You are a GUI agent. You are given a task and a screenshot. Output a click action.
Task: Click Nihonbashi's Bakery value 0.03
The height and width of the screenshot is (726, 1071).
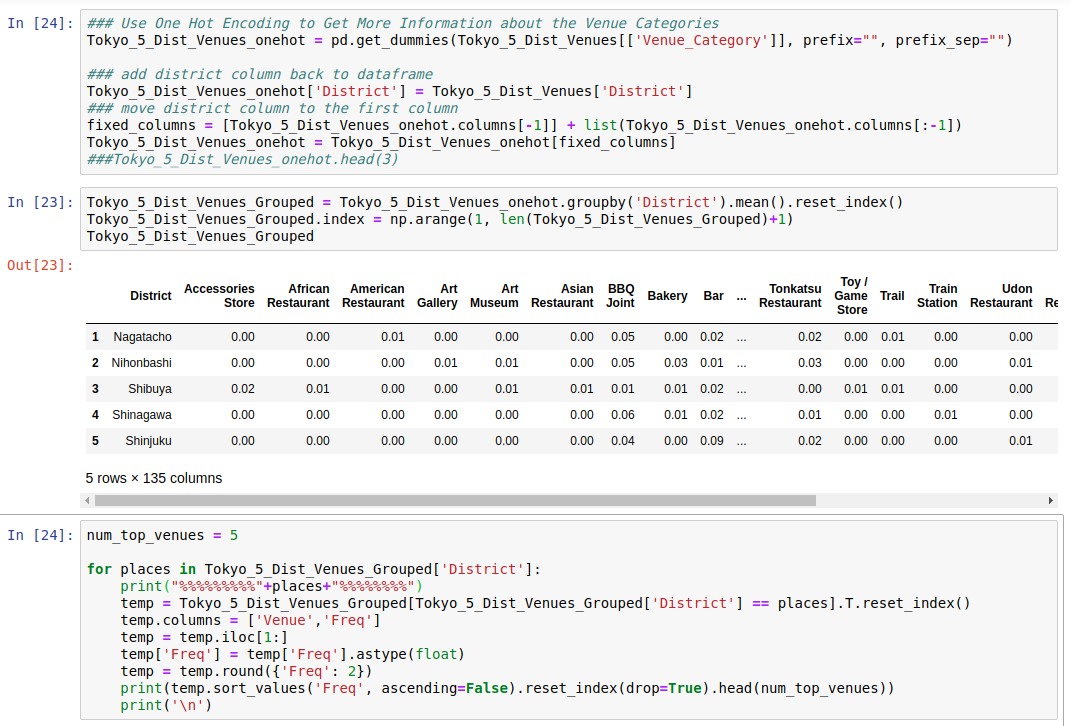(x=676, y=363)
